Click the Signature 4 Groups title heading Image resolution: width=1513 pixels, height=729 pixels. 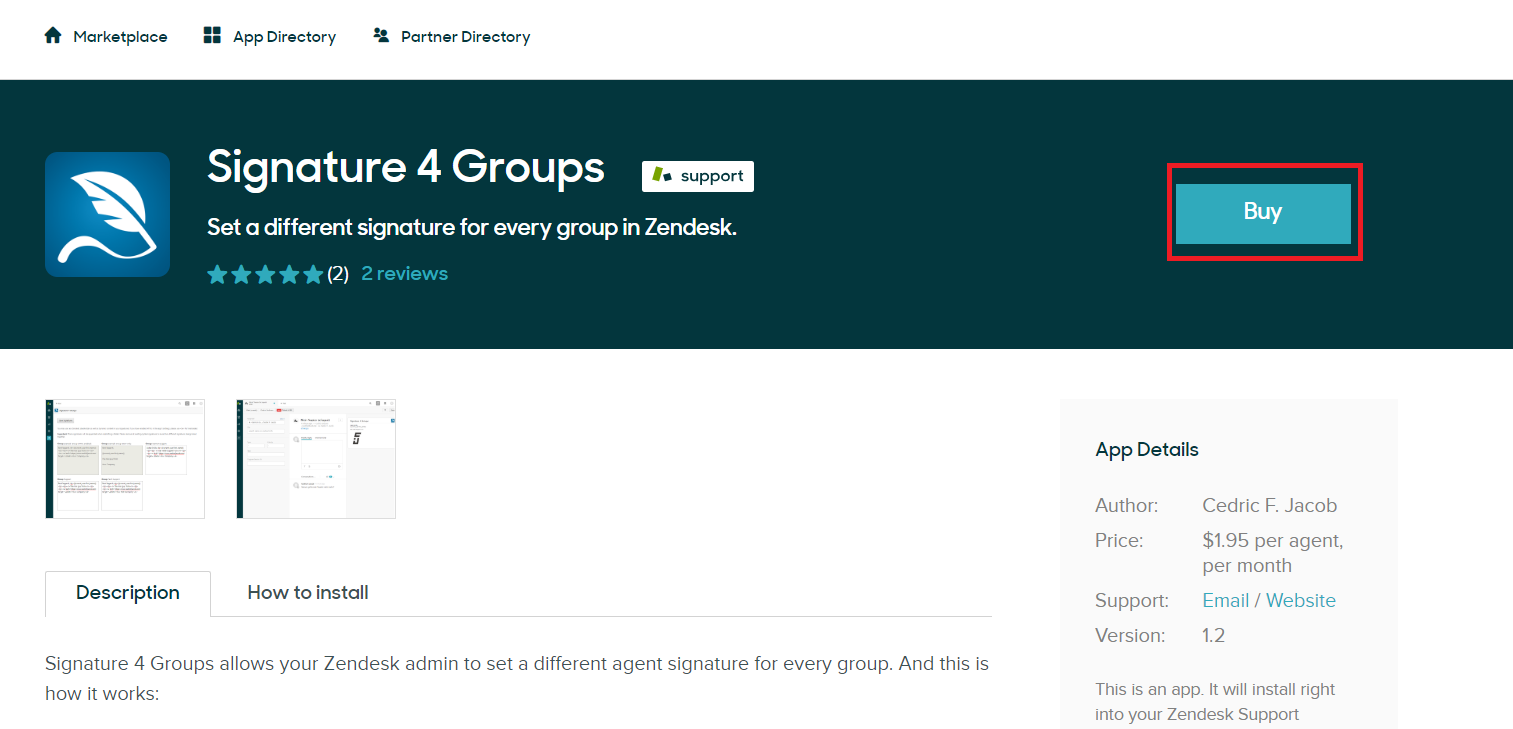click(x=406, y=167)
